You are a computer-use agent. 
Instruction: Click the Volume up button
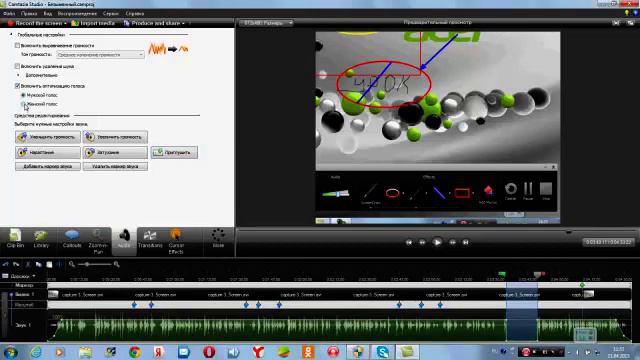pyautogui.click(x=115, y=137)
